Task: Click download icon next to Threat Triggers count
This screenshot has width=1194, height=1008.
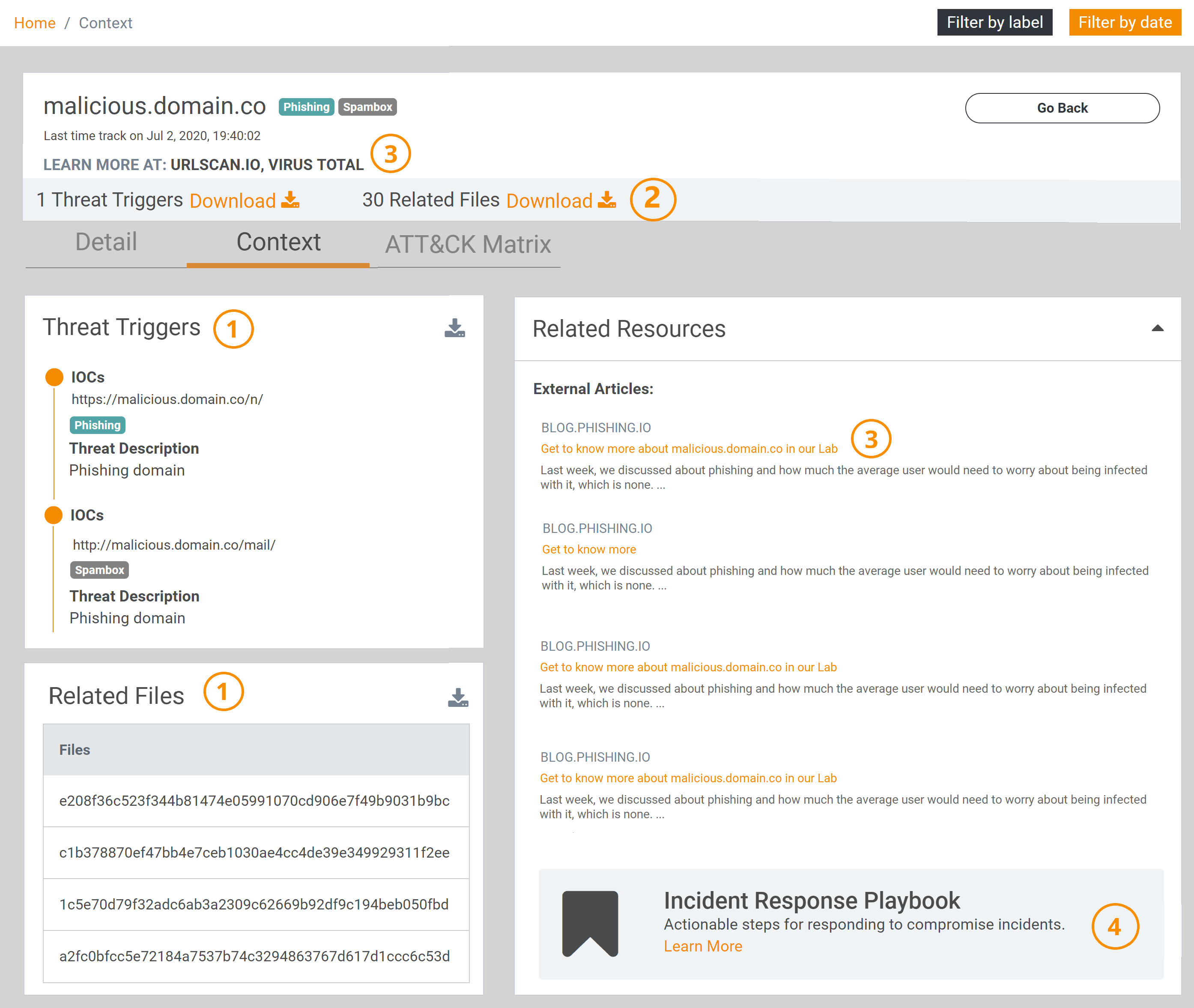Action: tap(290, 200)
